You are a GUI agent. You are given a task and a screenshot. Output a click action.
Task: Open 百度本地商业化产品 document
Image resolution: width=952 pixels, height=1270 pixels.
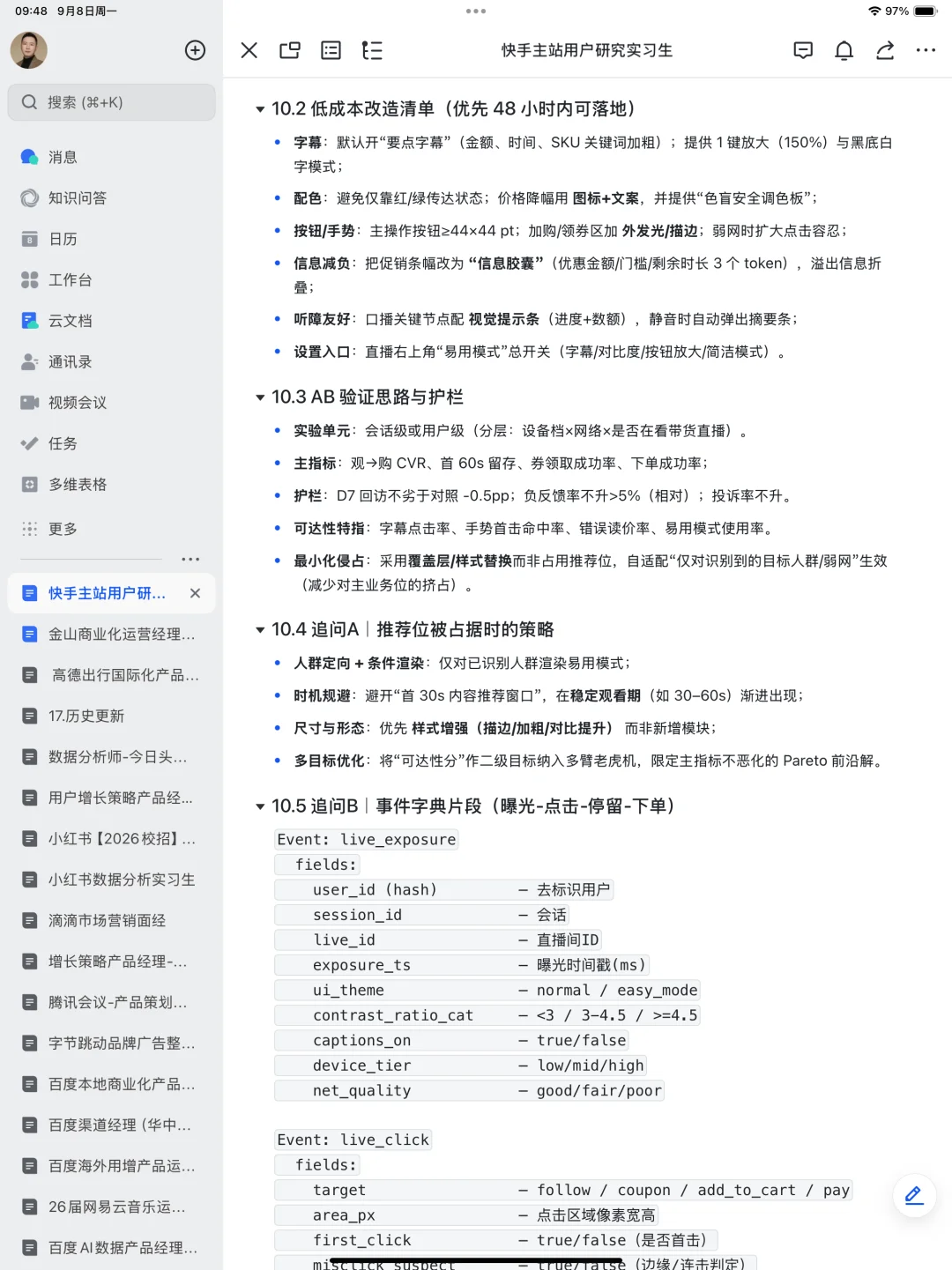(x=111, y=1085)
